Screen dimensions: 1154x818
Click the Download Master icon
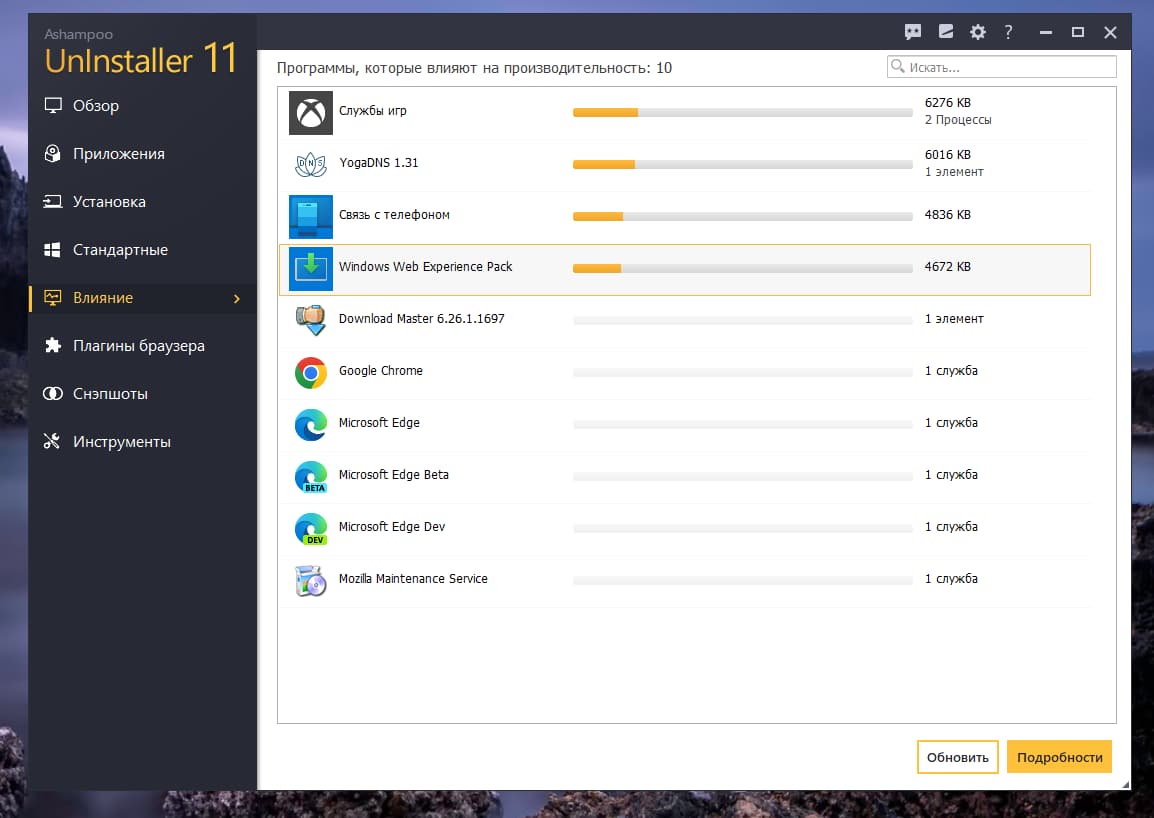pyautogui.click(x=310, y=320)
